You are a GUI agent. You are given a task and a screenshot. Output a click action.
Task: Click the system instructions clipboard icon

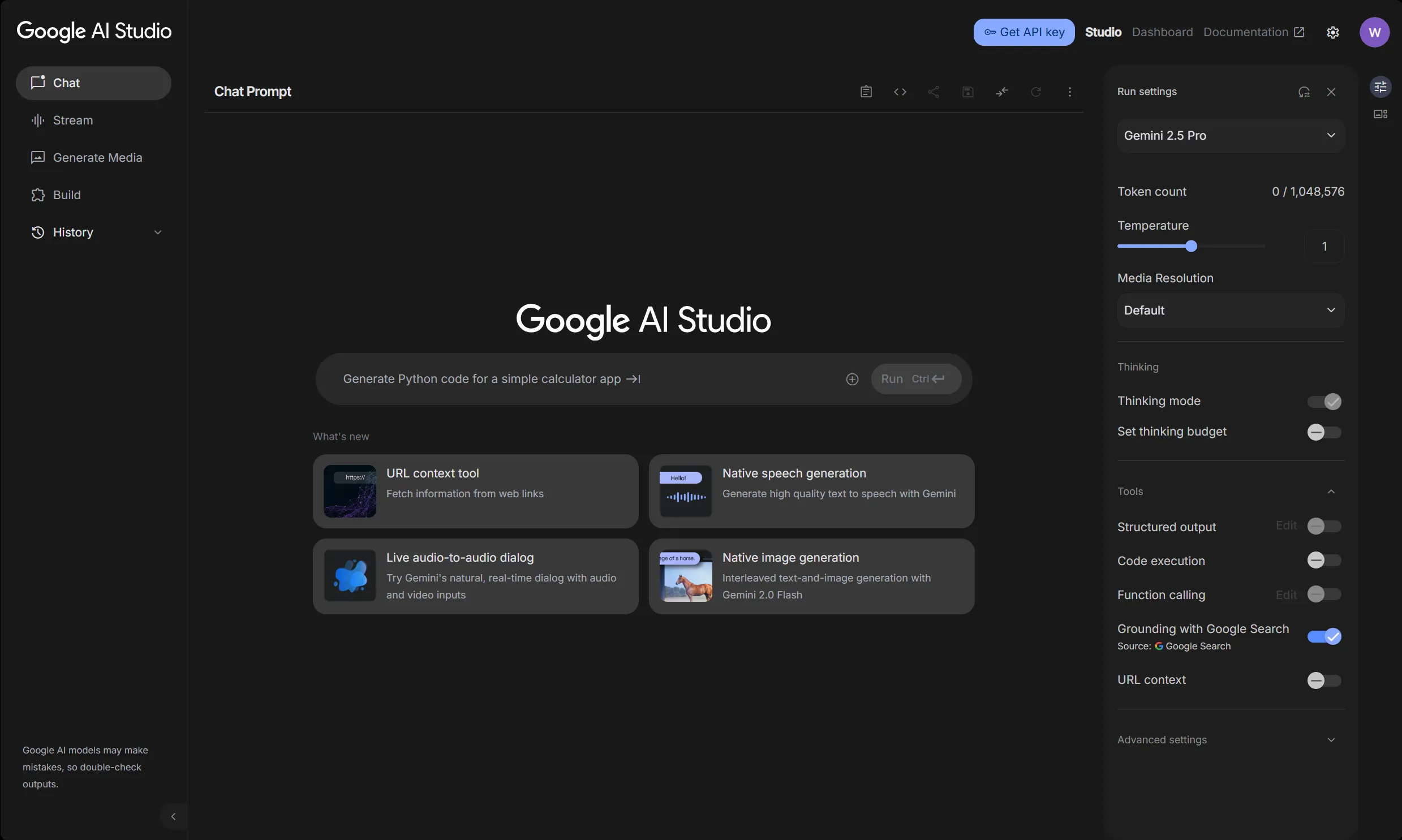point(866,92)
